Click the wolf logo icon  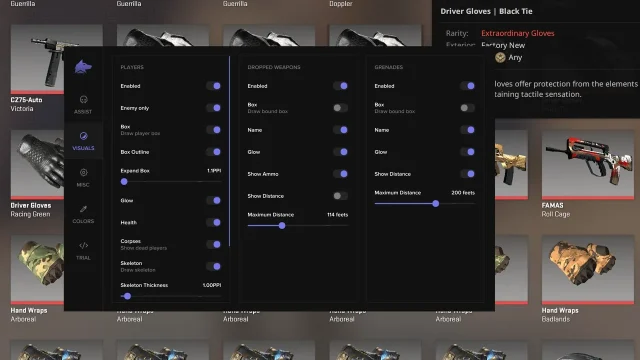tap(83, 67)
